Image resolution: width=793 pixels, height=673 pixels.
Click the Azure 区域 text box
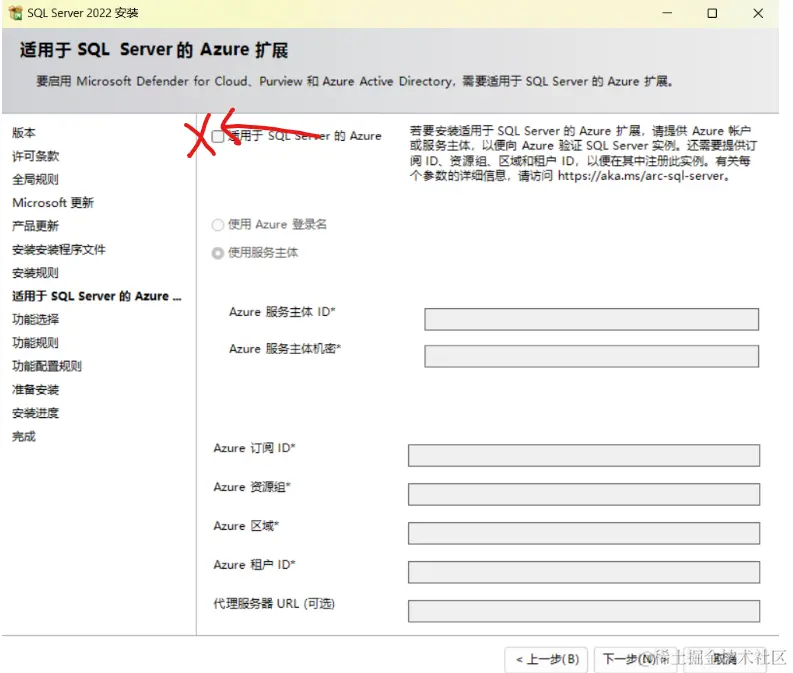(x=584, y=533)
